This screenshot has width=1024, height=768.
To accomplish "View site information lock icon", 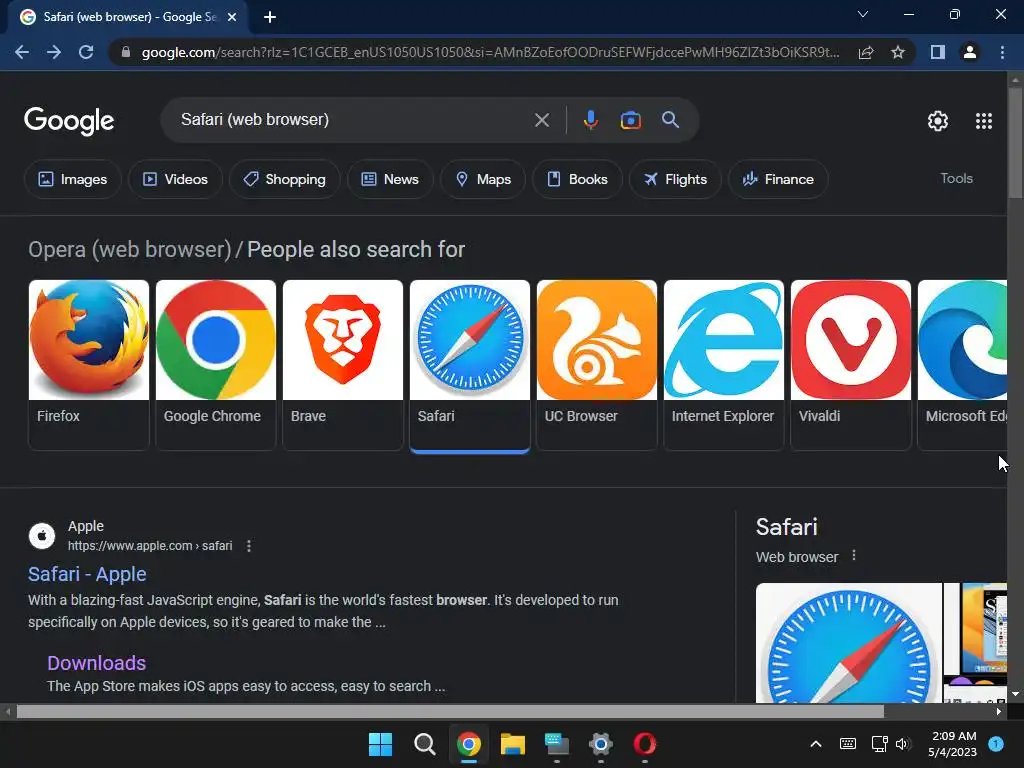I will click(x=126, y=52).
